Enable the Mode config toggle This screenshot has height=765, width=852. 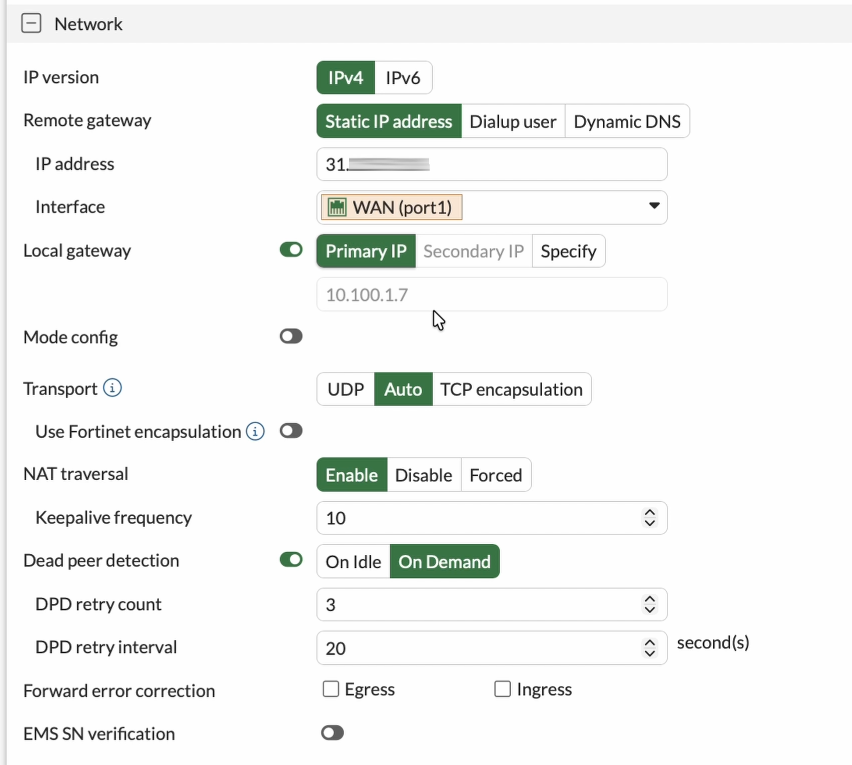click(x=291, y=337)
